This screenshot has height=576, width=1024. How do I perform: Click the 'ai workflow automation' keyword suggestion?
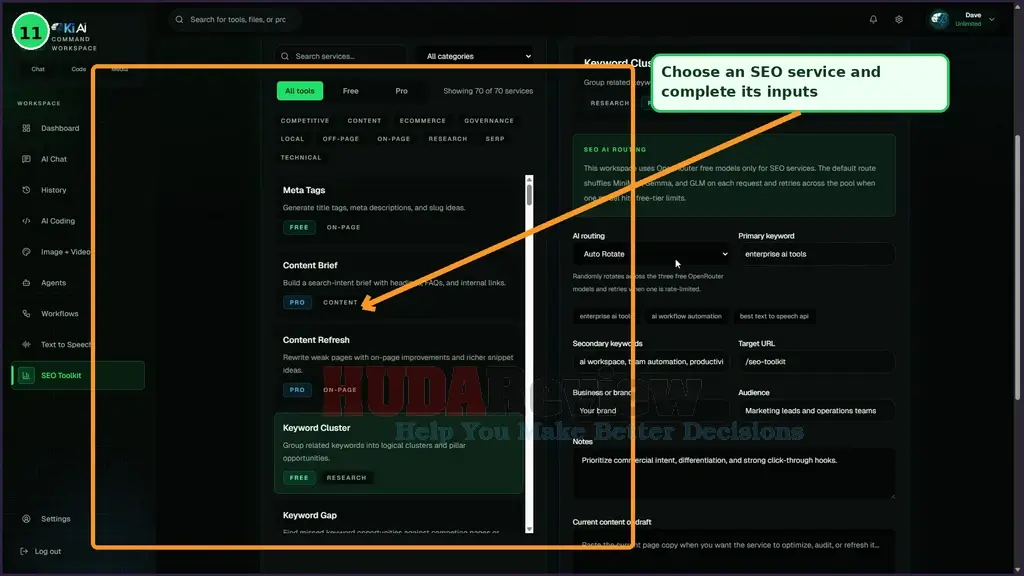[x=686, y=316]
